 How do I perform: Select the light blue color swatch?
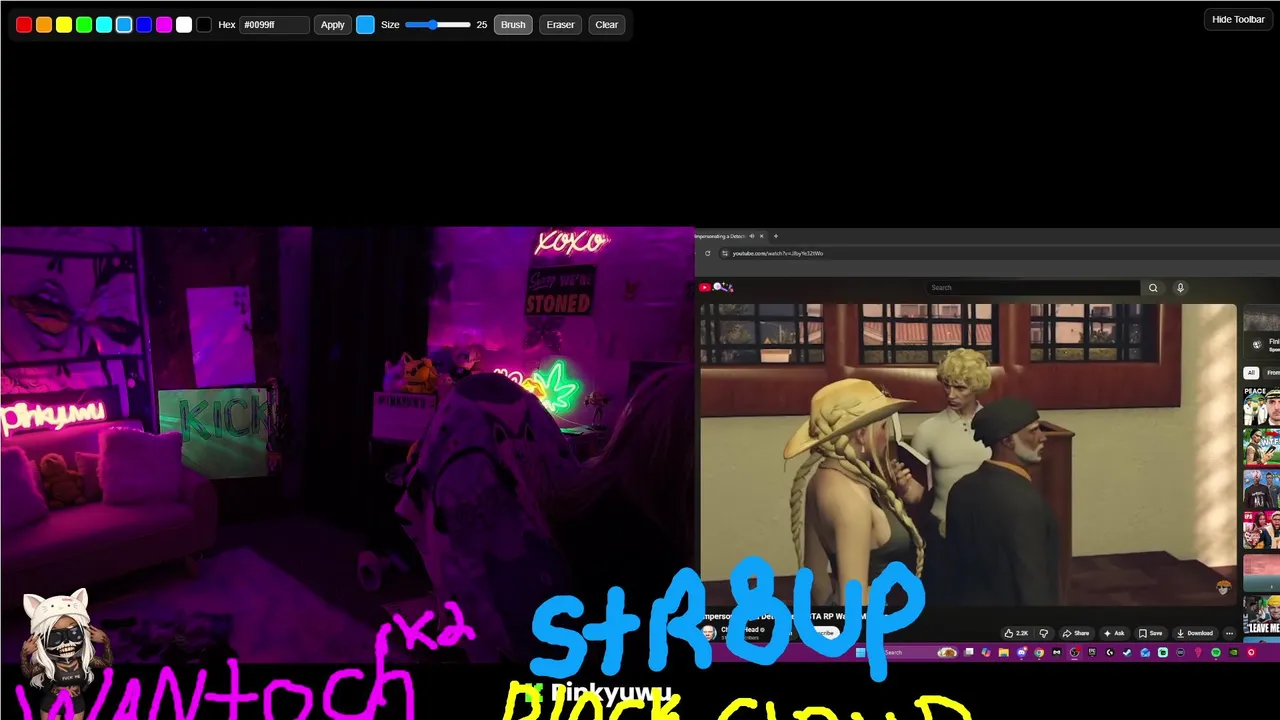pos(124,24)
